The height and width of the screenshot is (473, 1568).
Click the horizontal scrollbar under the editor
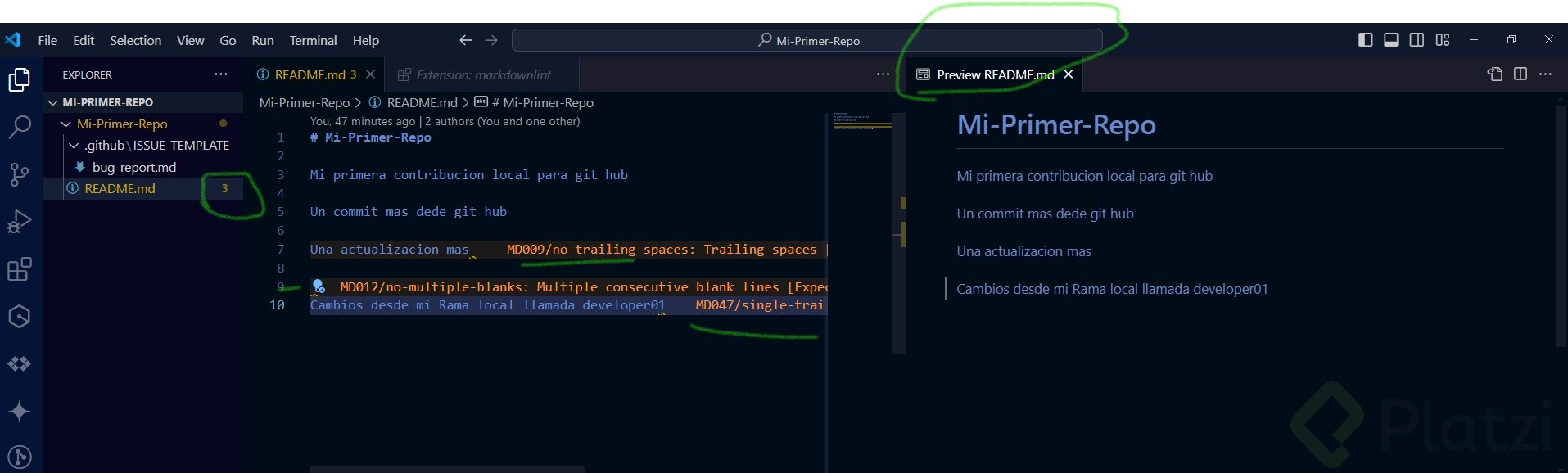coord(447,470)
